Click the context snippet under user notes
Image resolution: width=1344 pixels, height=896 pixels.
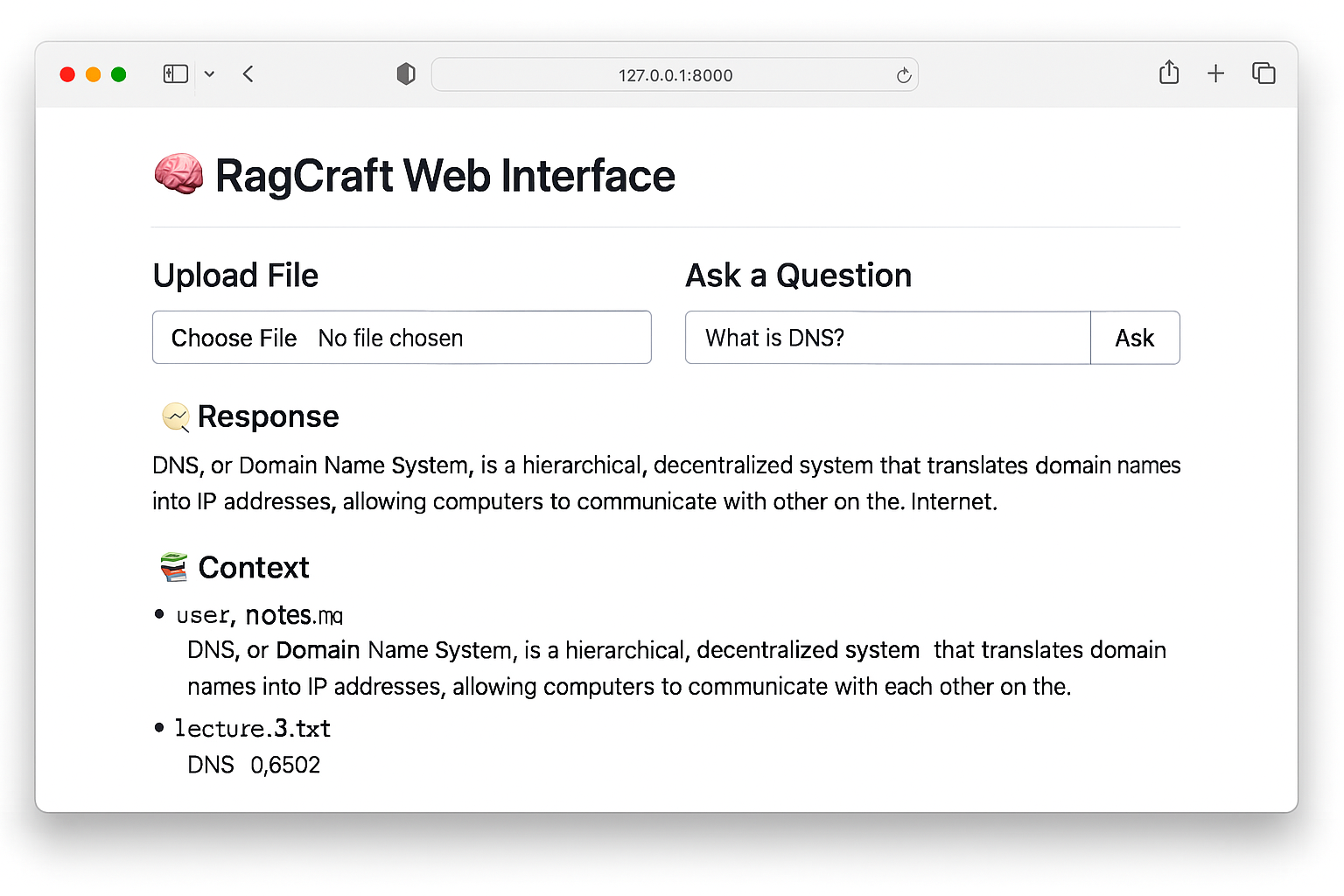tap(676, 668)
